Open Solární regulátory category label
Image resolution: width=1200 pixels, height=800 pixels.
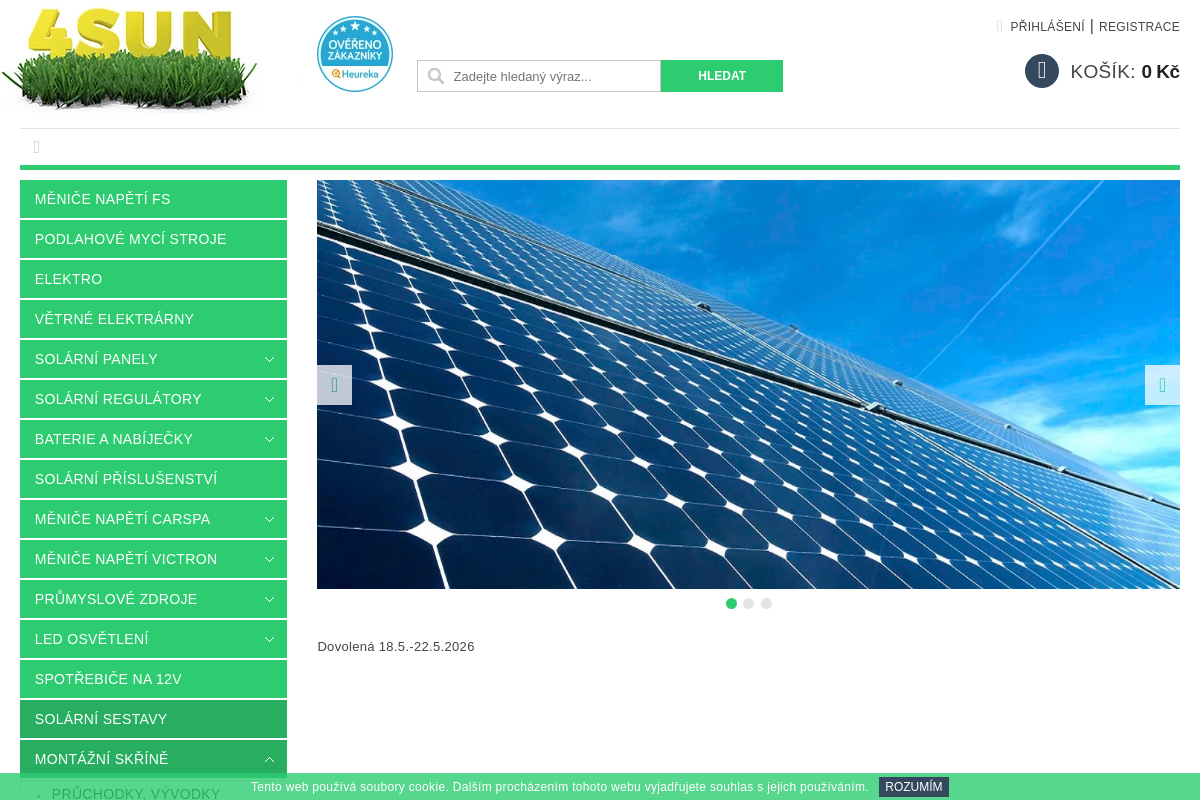[118, 399]
